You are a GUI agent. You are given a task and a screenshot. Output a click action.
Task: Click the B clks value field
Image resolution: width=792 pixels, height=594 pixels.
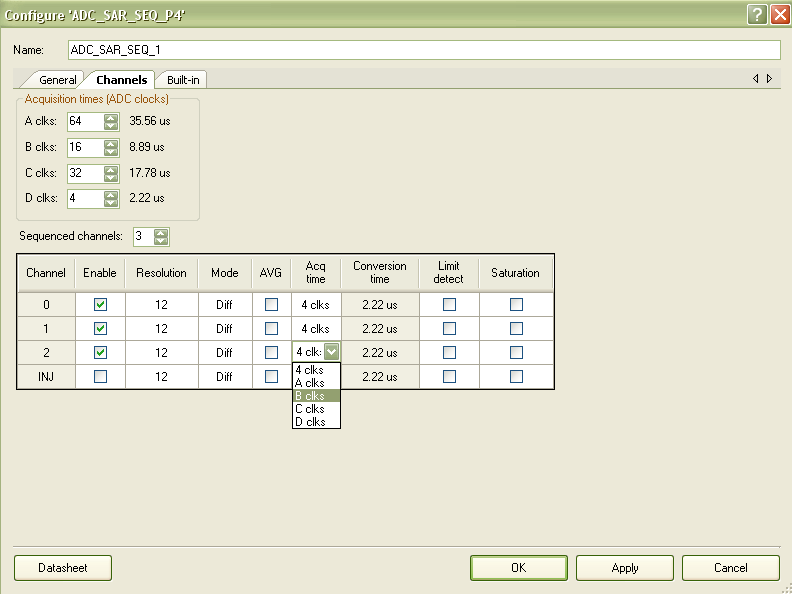(86, 147)
